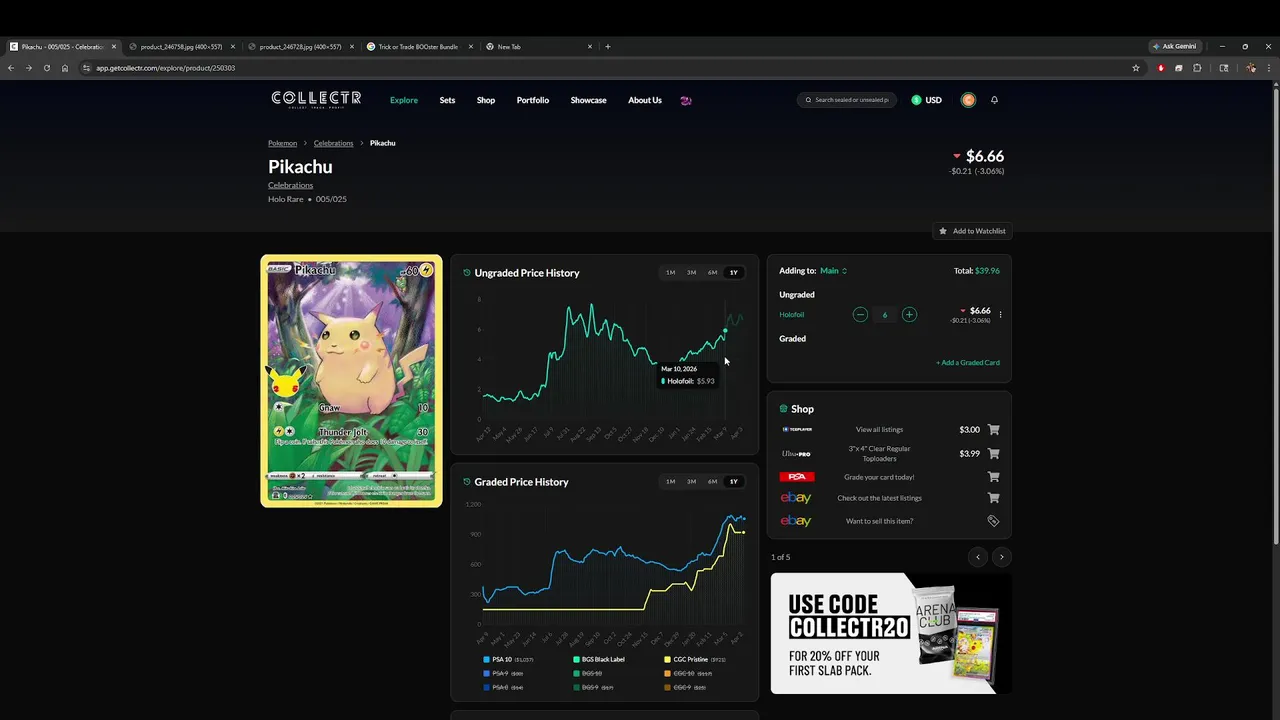The image size is (1280, 720).
Task: Toggle BGS 10 series in graded chart
Action: point(588,674)
